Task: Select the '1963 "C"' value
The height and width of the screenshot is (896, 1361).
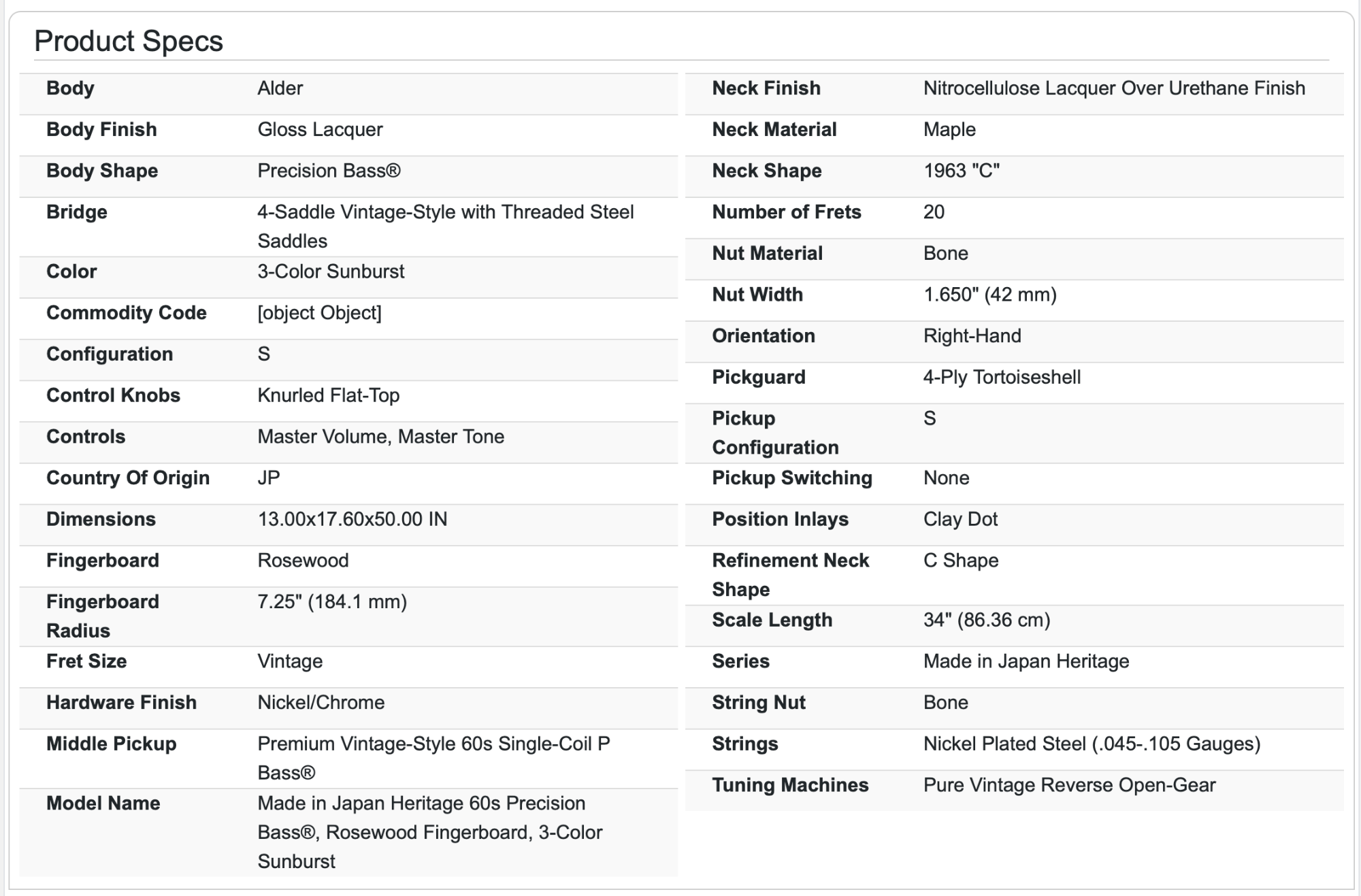Action: [x=962, y=171]
